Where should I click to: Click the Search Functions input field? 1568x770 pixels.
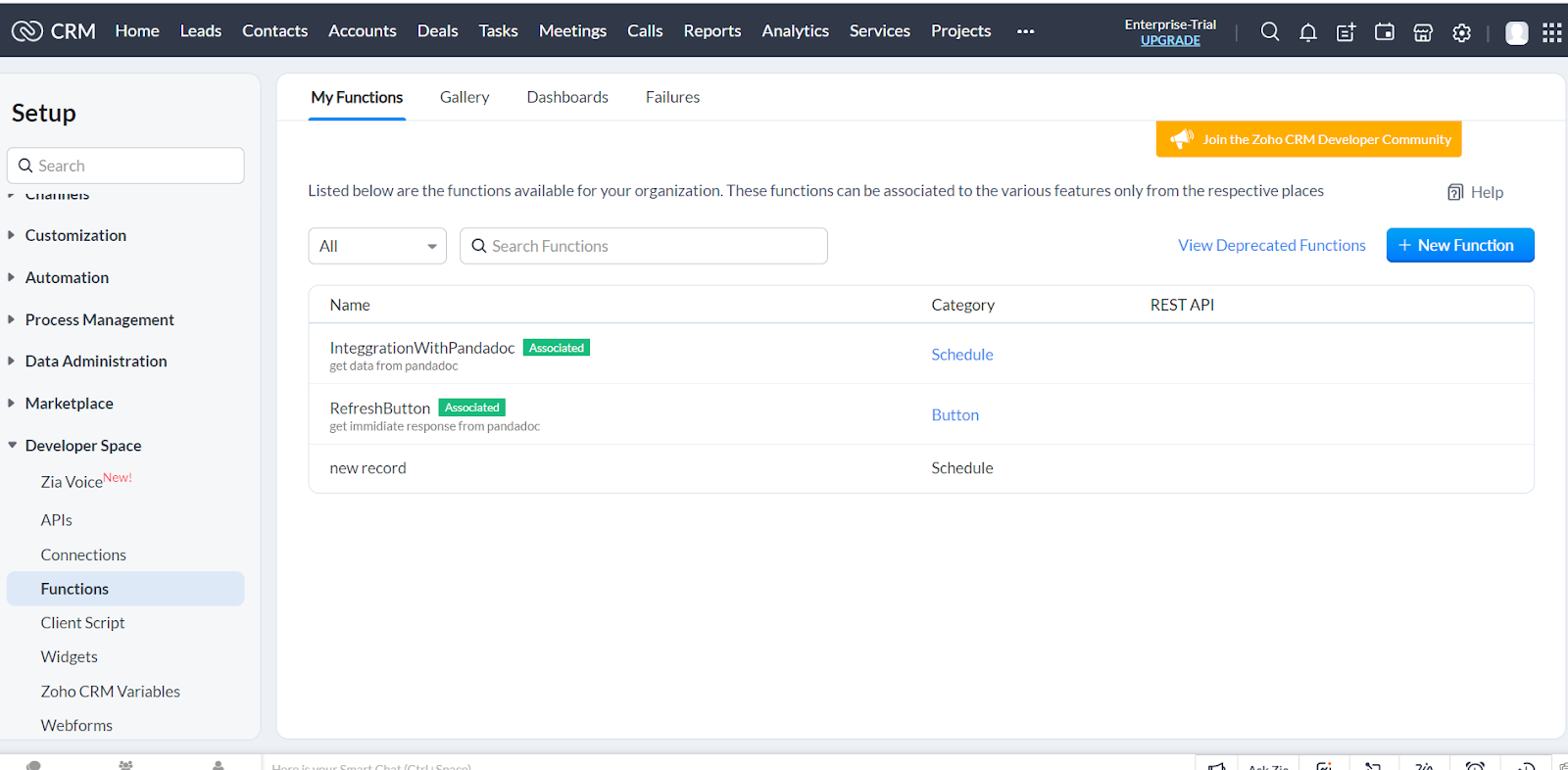644,246
